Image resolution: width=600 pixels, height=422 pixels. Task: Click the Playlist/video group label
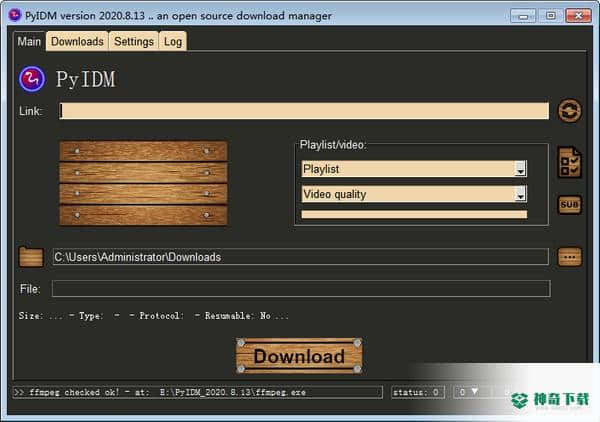pyautogui.click(x=333, y=145)
